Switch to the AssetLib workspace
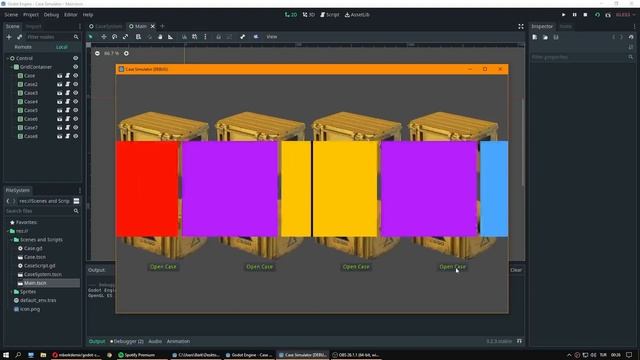The width and height of the screenshot is (640, 360). click(x=357, y=15)
